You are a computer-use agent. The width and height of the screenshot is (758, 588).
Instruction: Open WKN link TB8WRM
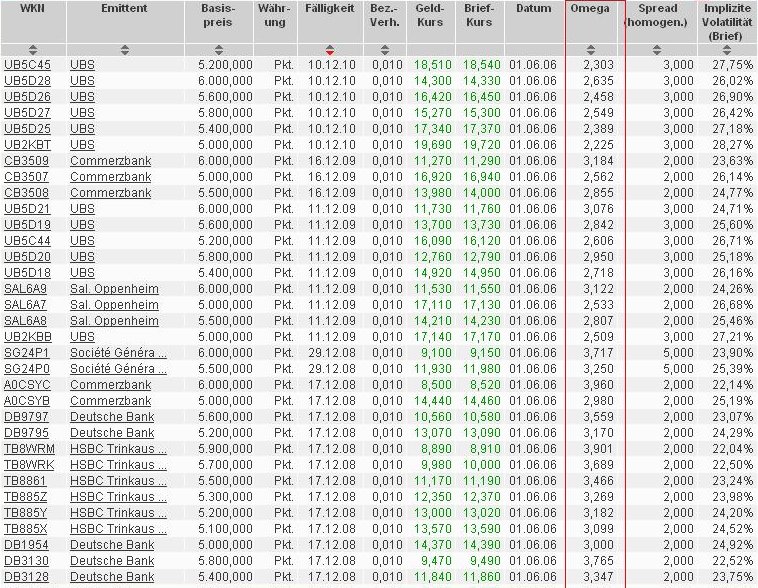point(29,448)
